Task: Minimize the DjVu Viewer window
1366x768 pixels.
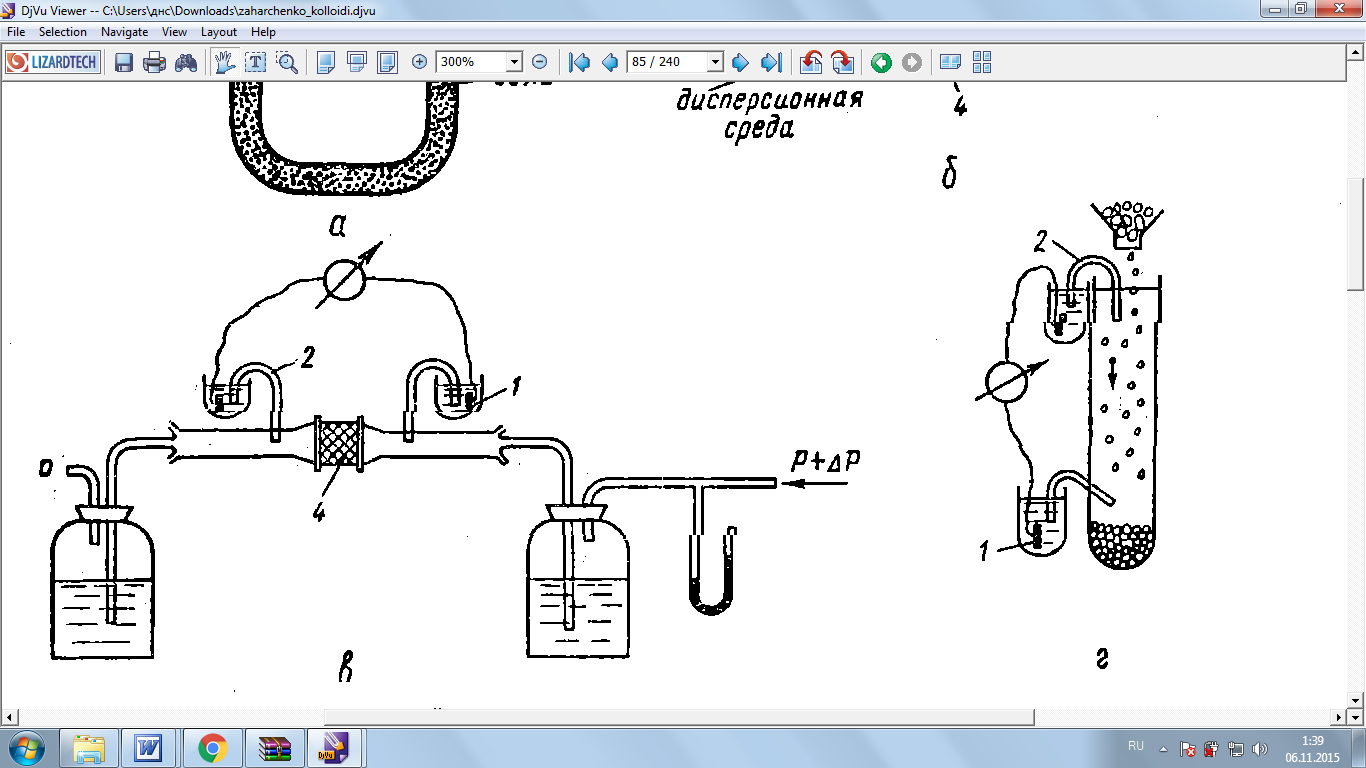Action: click(1272, 9)
